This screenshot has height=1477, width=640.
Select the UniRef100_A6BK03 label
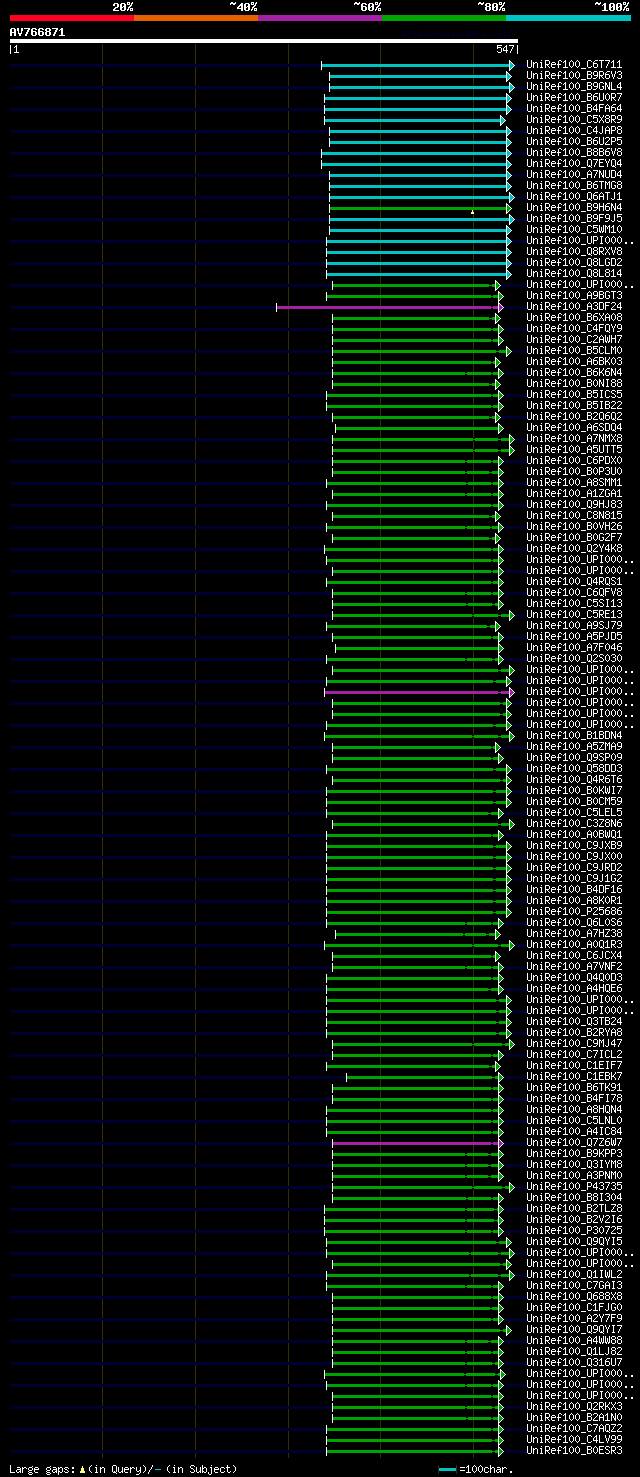point(574,362)
